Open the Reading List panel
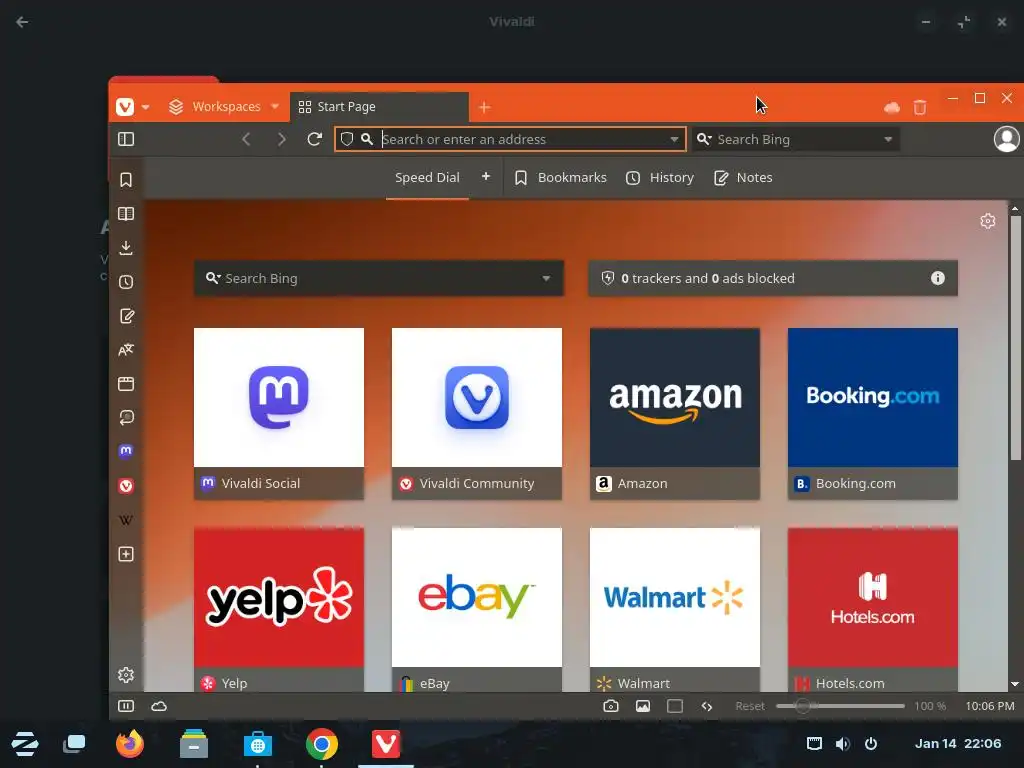Viewport: 1024px width, 768px height. point(126,214)
